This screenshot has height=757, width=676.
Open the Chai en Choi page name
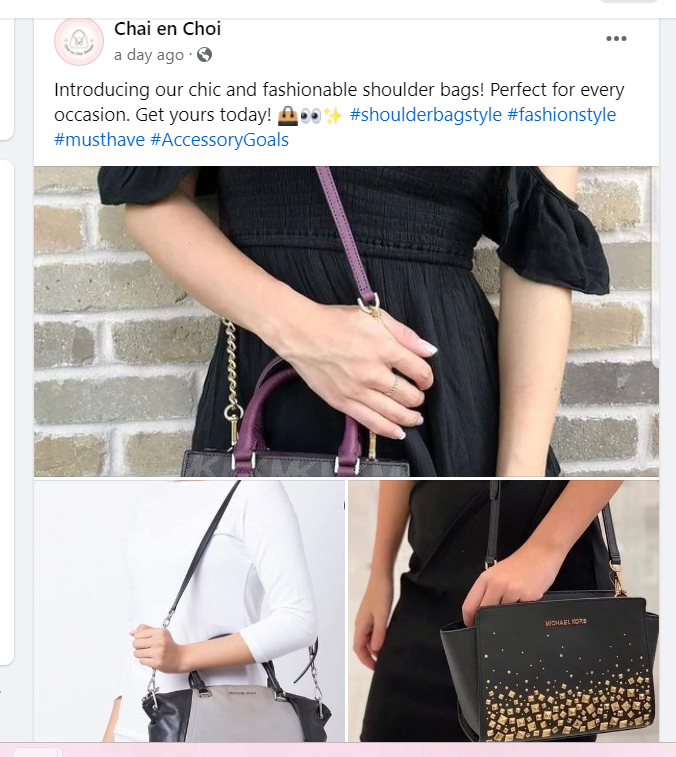point(168,29)
